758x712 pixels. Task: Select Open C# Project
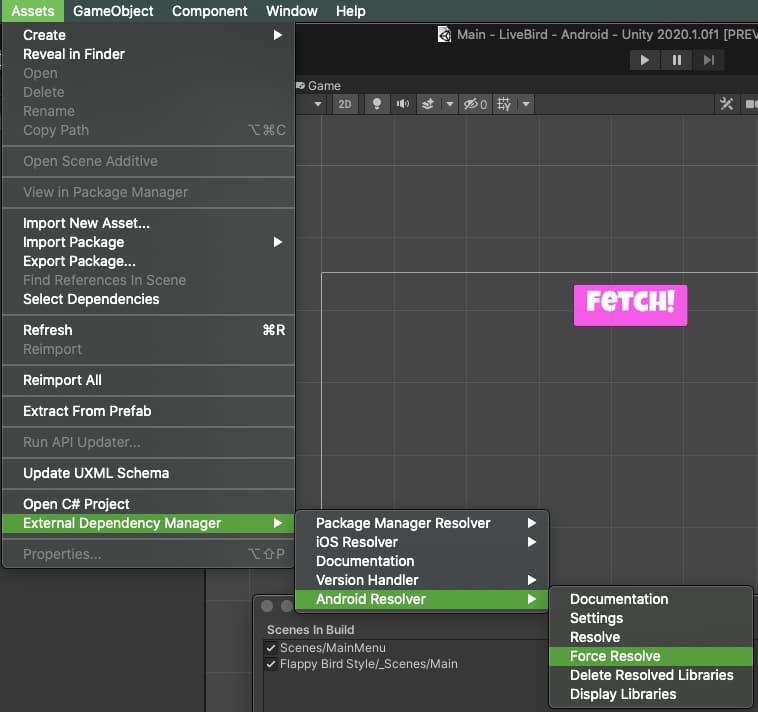(148, 504)
